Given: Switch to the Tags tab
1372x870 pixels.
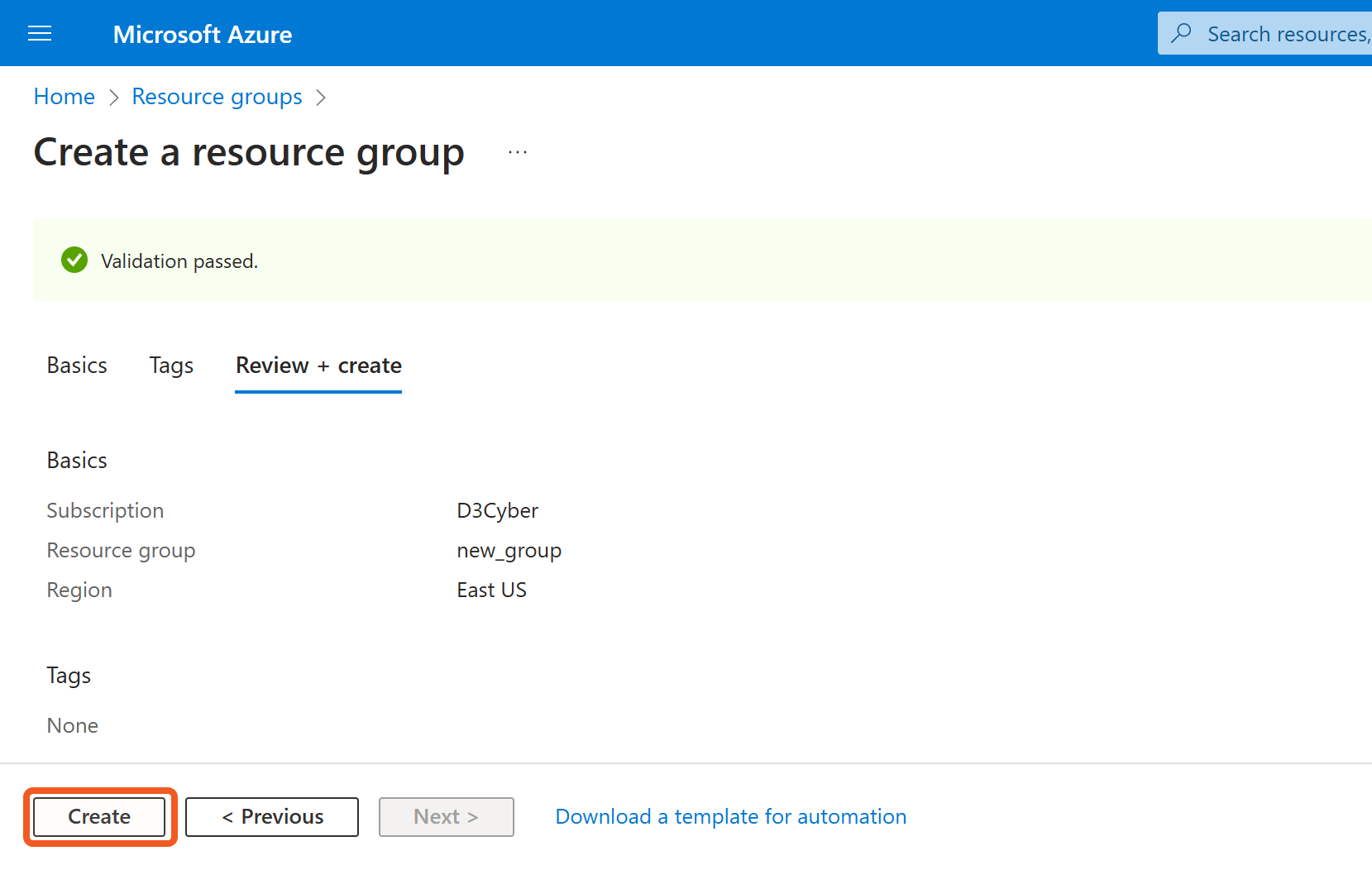Looking at the screenshot, I should click(171, 366).
